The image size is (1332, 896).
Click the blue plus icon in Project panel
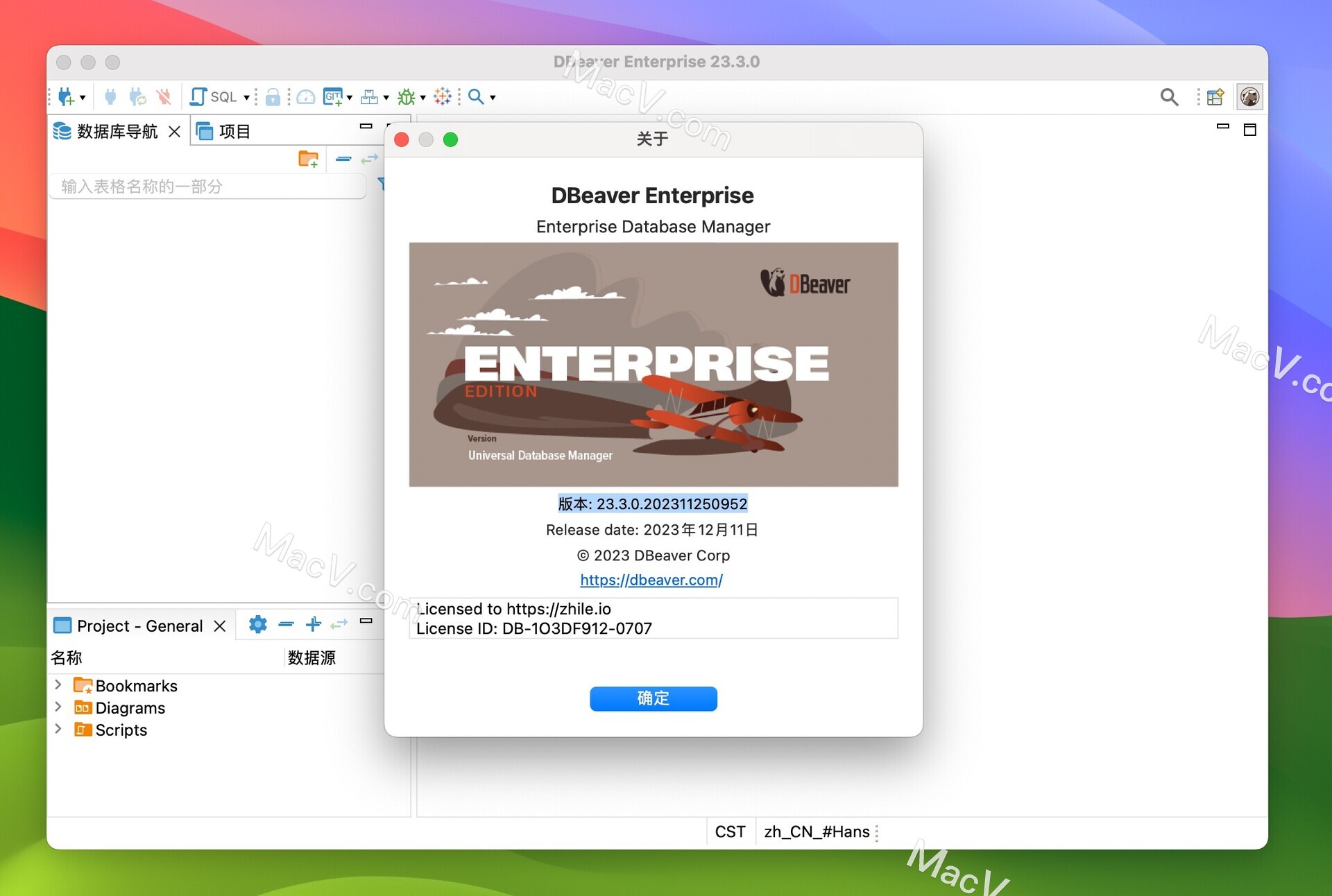(x=313, y=624)
